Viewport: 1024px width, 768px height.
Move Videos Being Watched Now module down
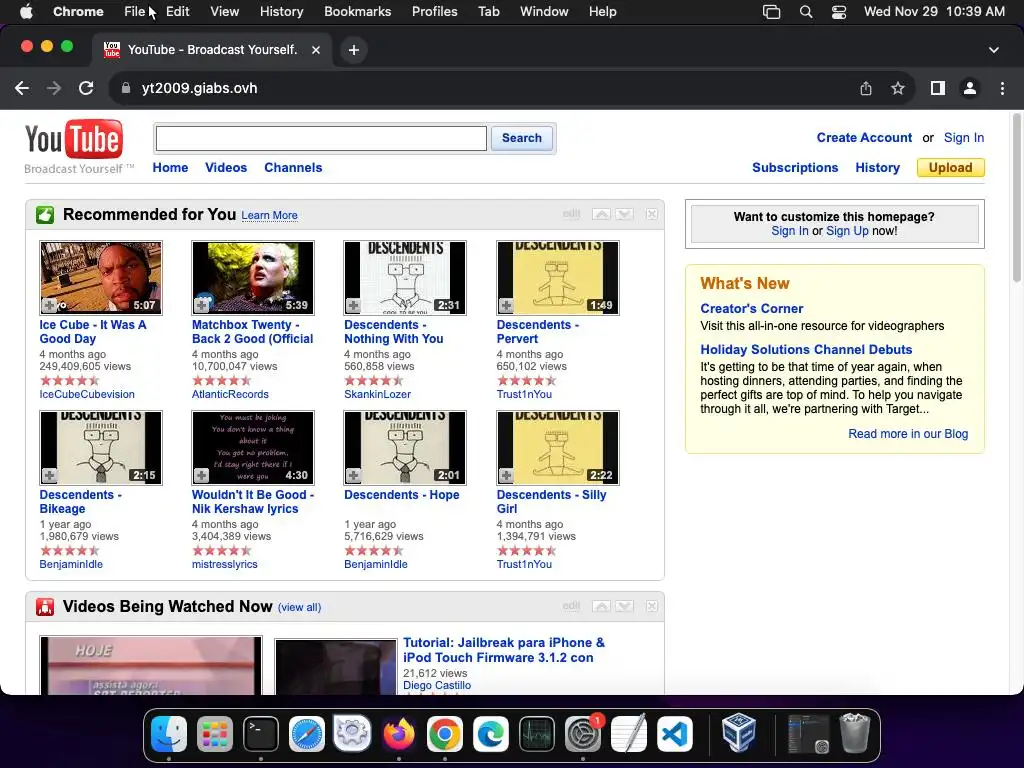624,606
